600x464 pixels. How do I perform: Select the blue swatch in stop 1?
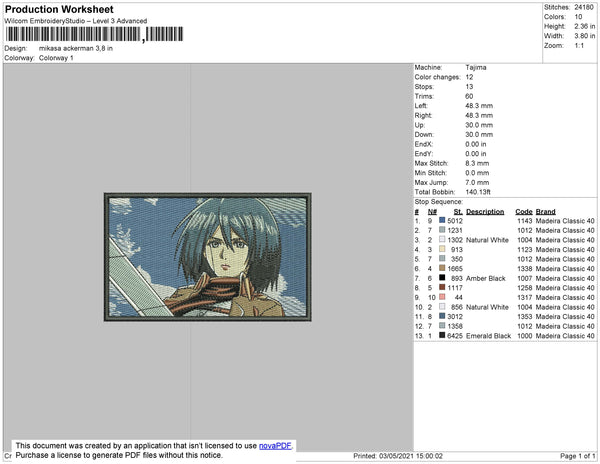[x=442, y=220]
